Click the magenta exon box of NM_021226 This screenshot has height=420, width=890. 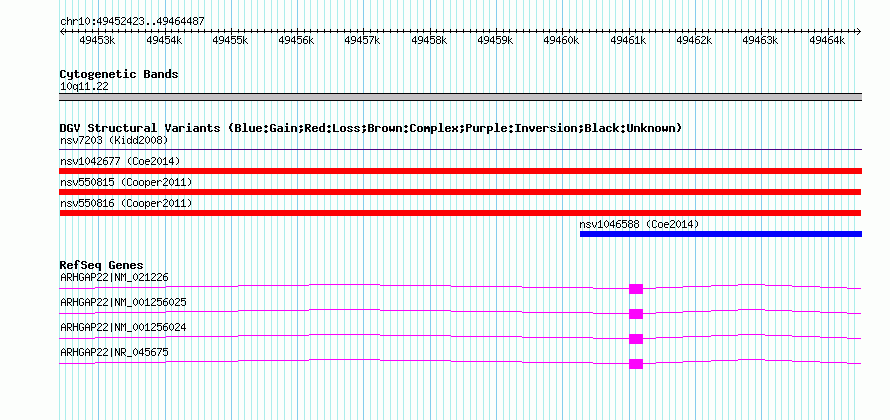click(636, 289)
